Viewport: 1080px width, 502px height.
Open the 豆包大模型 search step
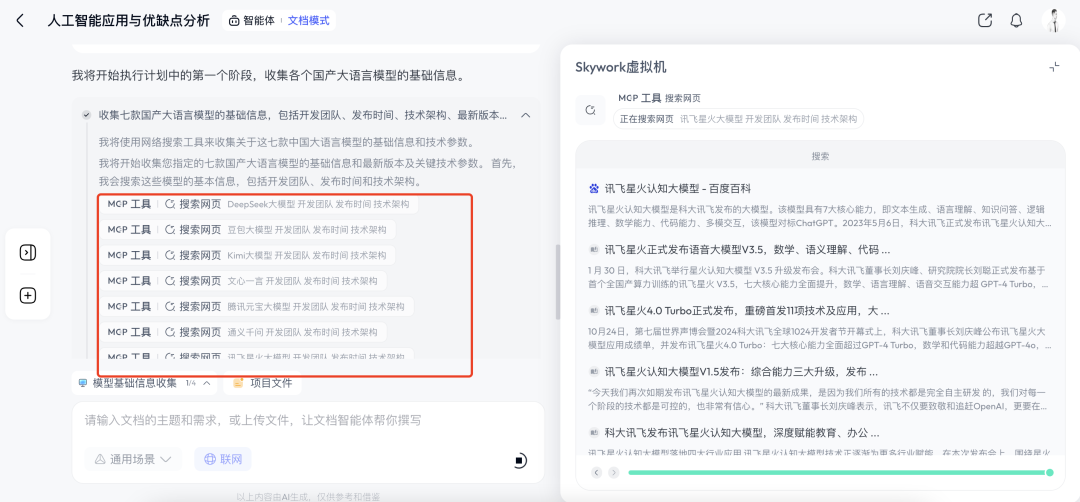pyautogui.click(x=248, y=230)
